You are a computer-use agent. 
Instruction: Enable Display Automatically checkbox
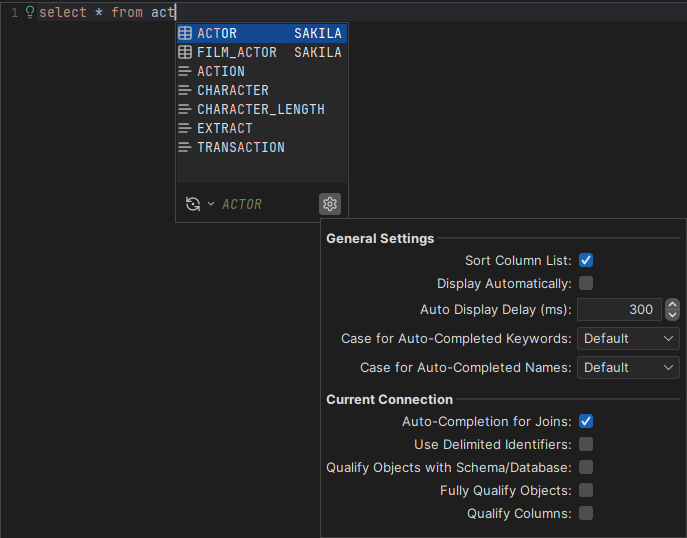click(x=586, y=283)
